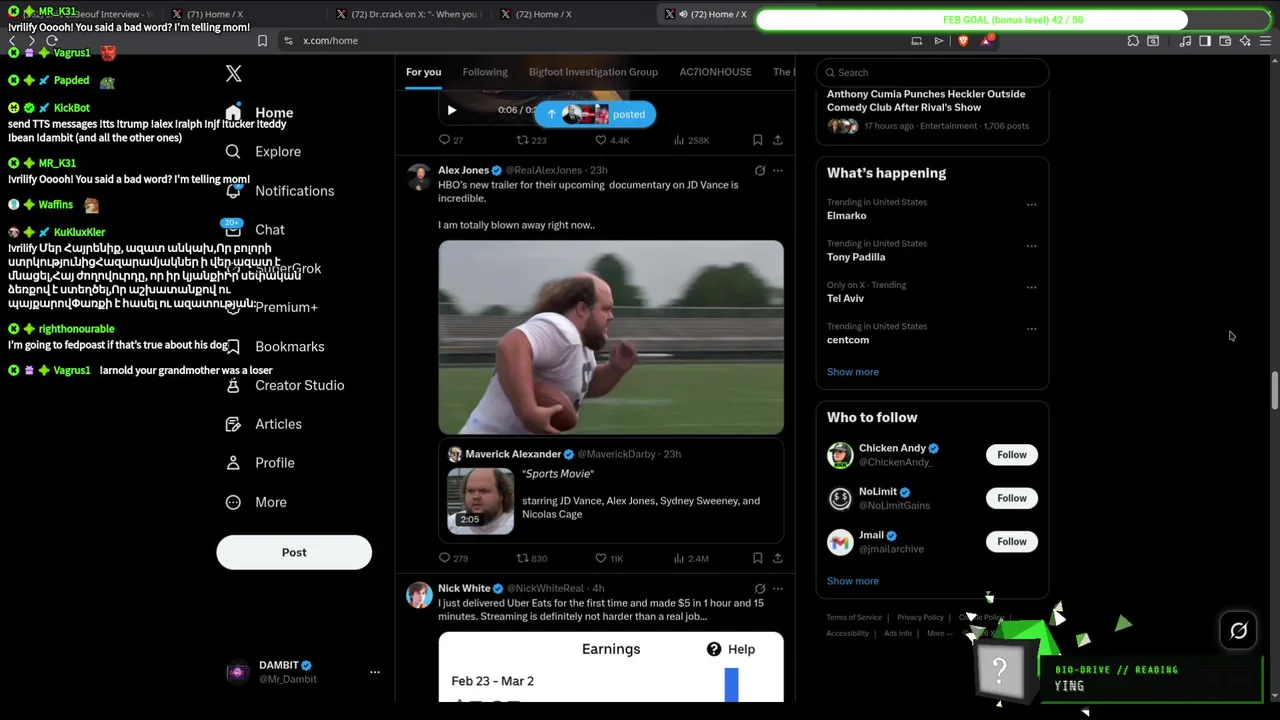Open Explore in the sidebar
This screenshot has width=1280, height=720.
278,152
